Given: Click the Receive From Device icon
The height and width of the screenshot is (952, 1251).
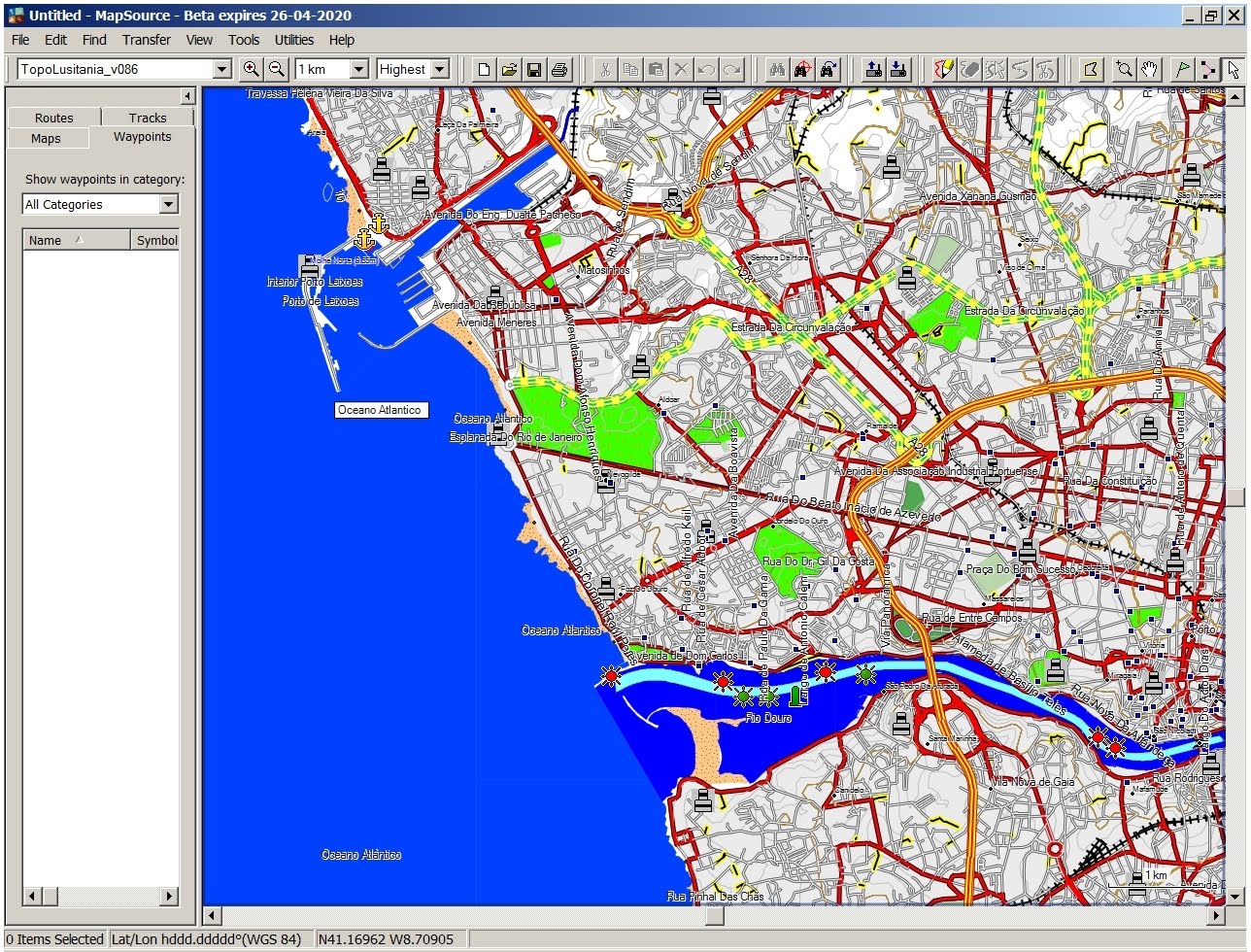Looking at the screenshot, I should point(898,69).
